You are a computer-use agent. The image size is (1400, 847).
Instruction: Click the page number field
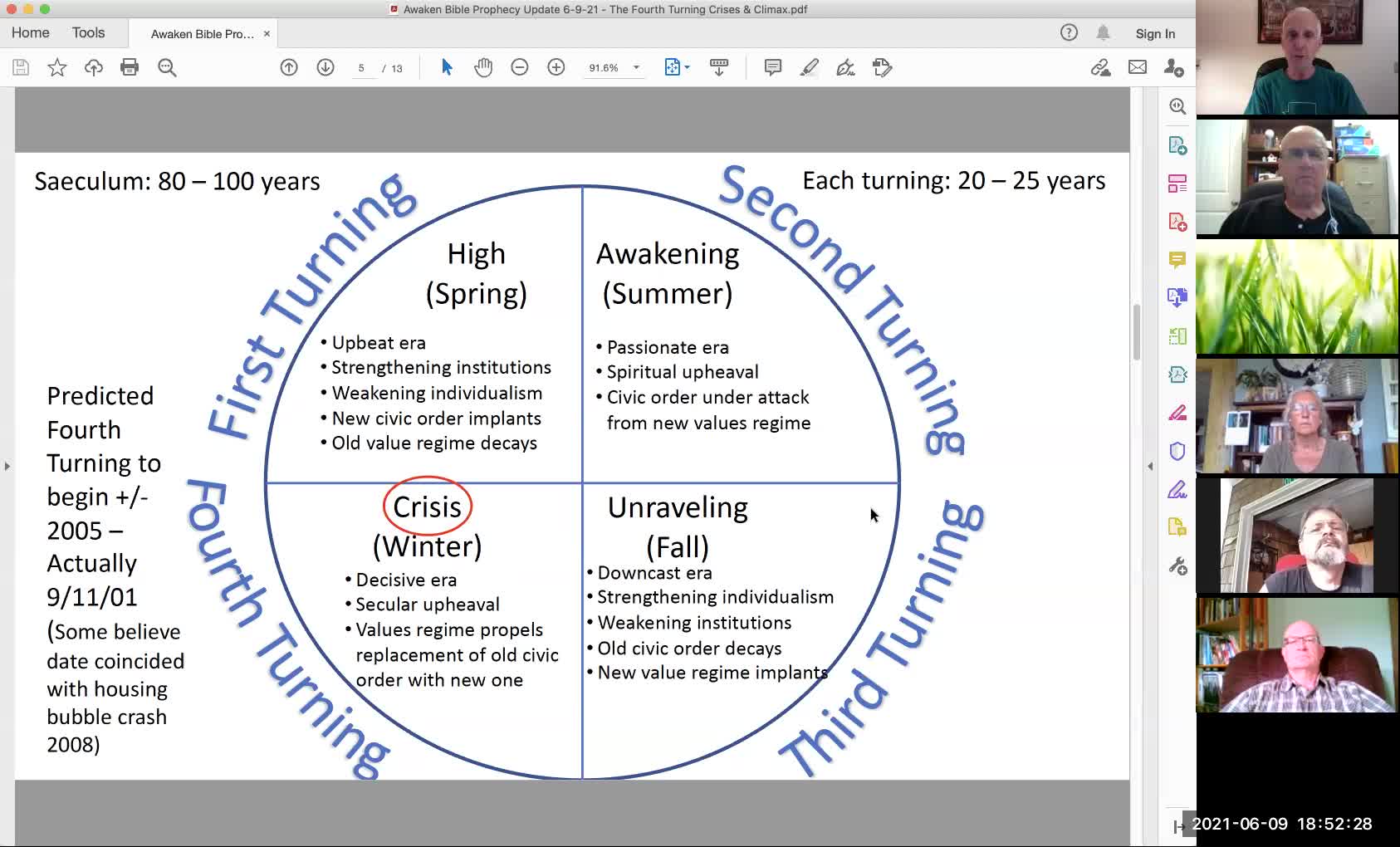point(361,68)
